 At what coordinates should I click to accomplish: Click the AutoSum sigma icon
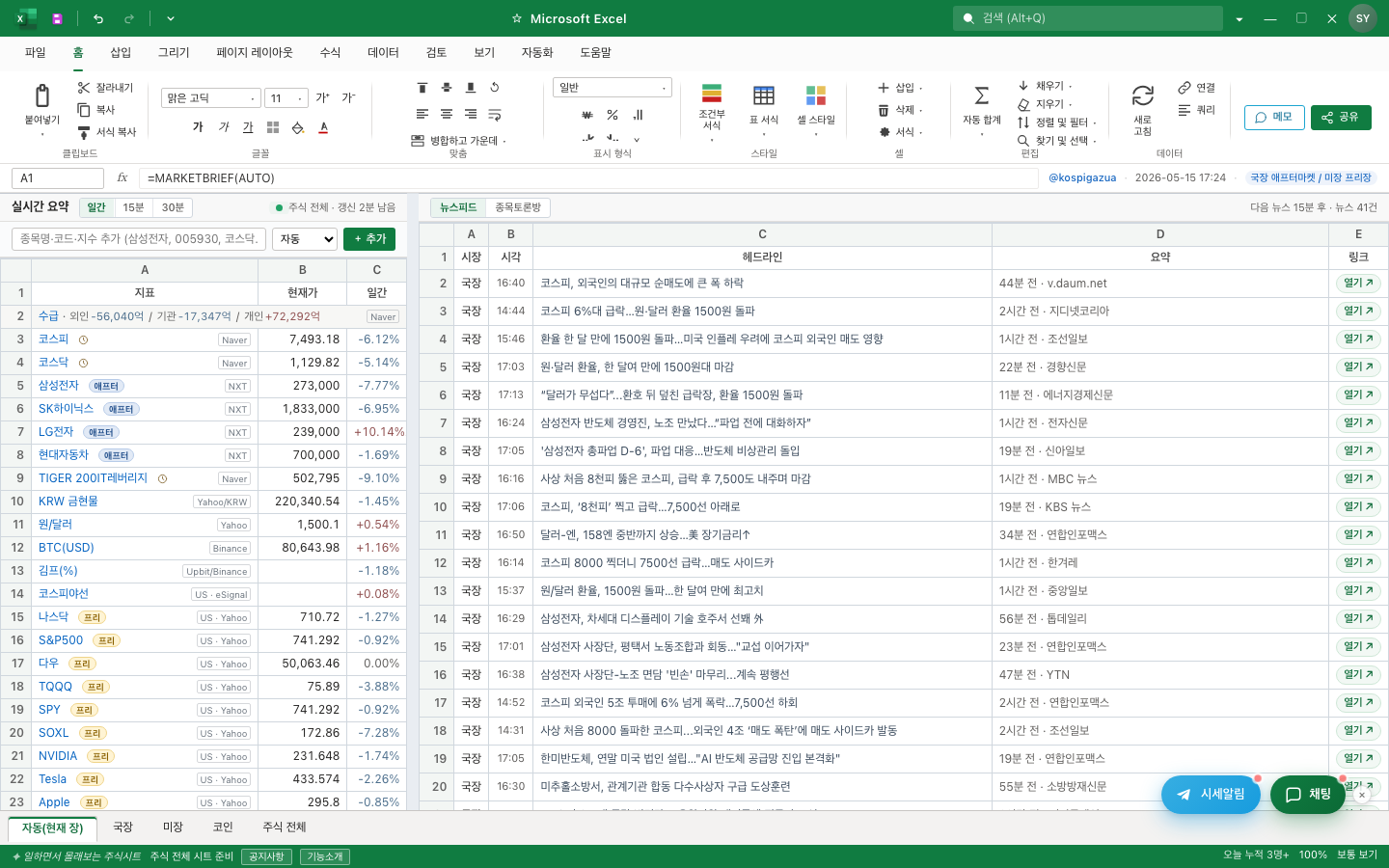(982, 95)
